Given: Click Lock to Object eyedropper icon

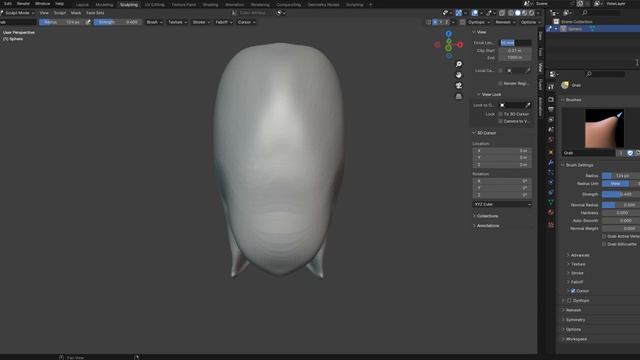Looking at the screenshot, I should [x=528, y=105].
